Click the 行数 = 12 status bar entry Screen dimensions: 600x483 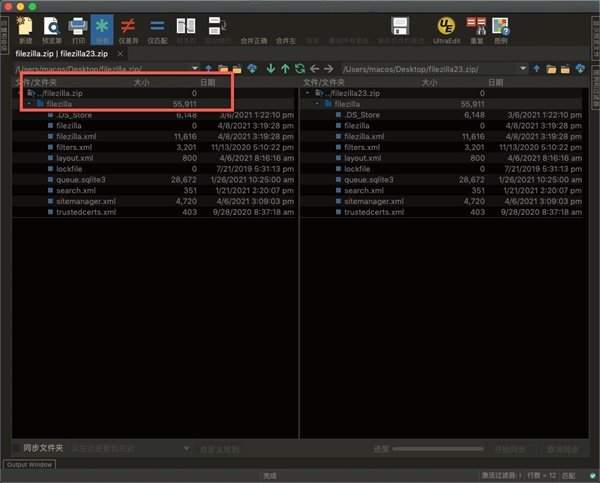tap(541, 475)
